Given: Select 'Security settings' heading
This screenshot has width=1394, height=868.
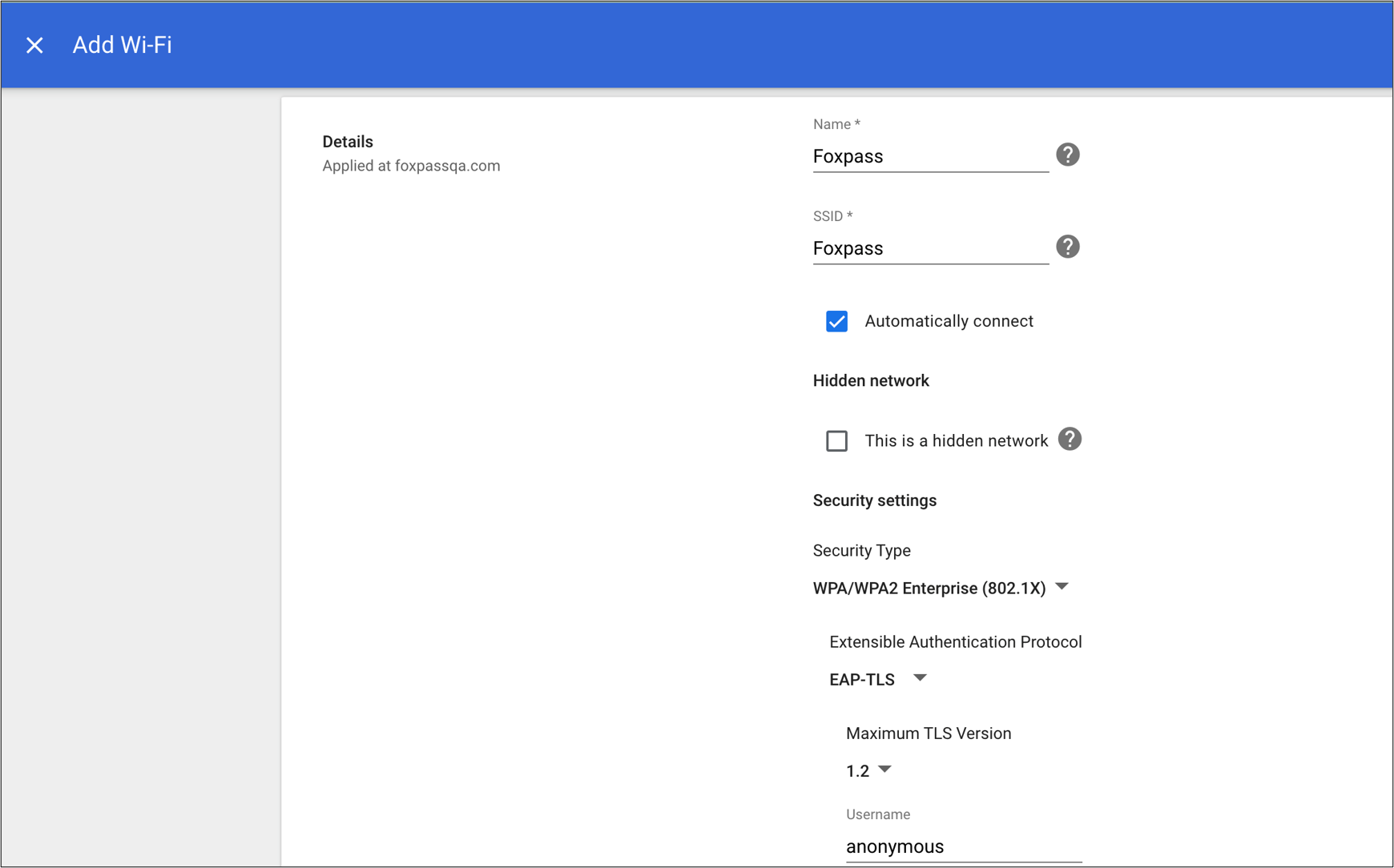Looking at the screenshot, I should [x=874, y=500].
